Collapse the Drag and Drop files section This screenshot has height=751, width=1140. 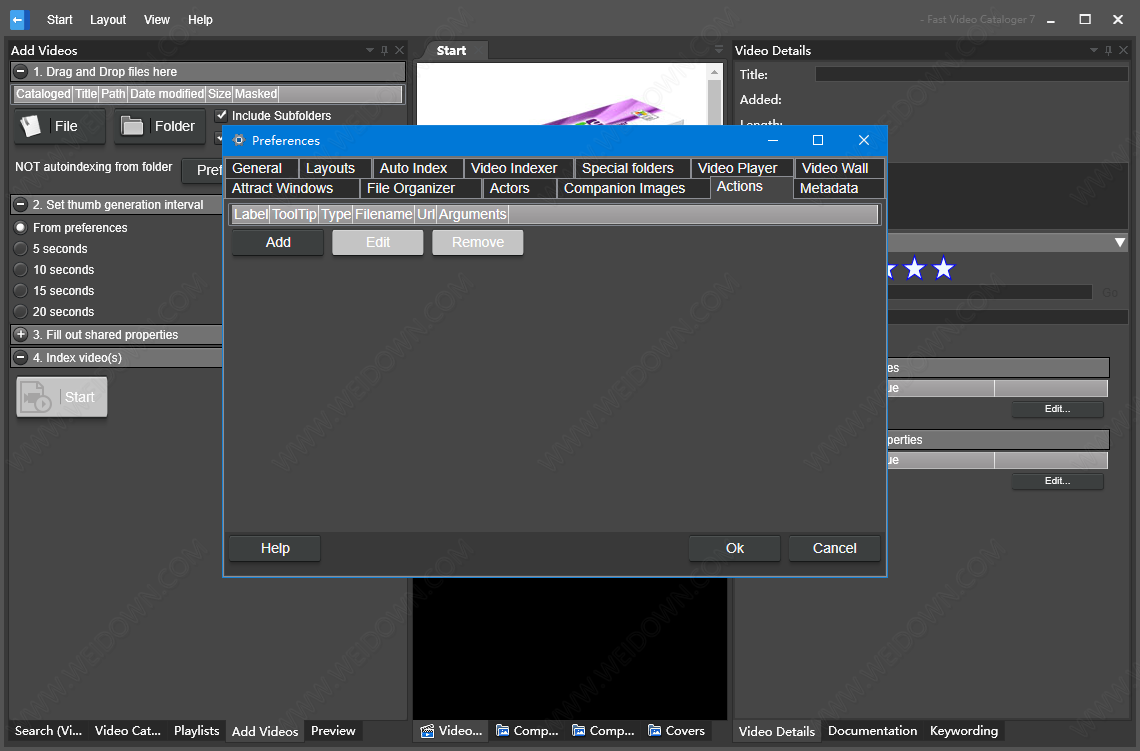click(x=21, y=72)
